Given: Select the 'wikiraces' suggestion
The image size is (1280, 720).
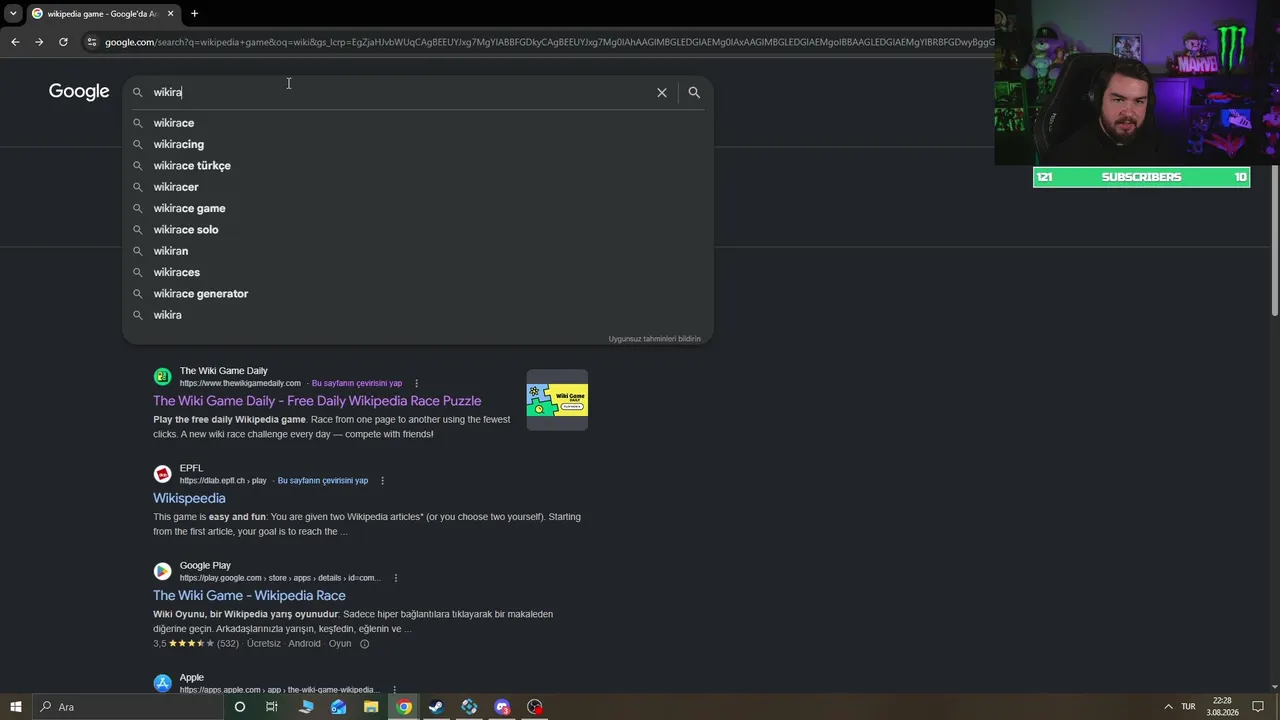Looking at the screenshot, I should point(418,272).
